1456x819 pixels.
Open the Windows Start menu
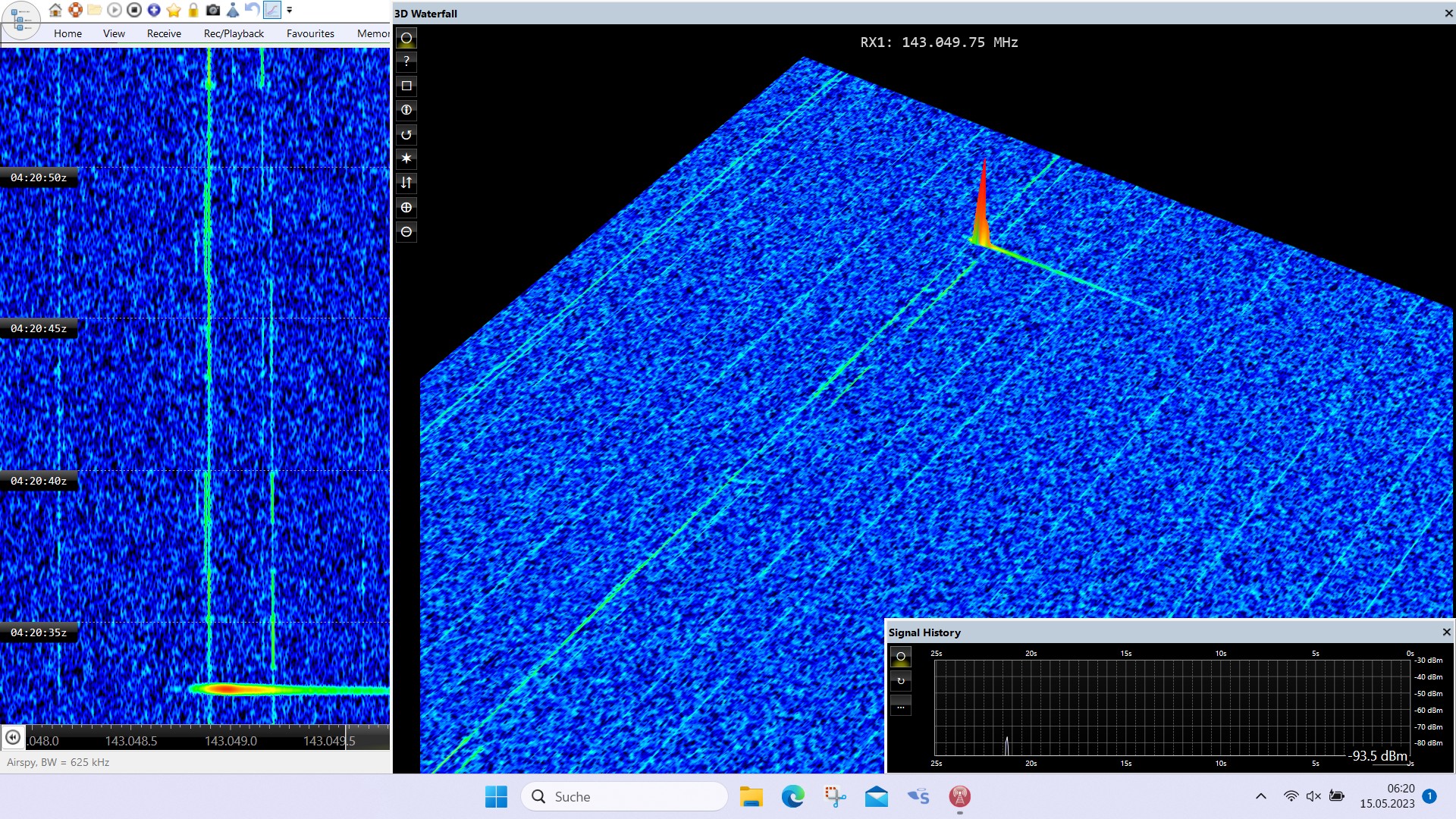(496, 796)
